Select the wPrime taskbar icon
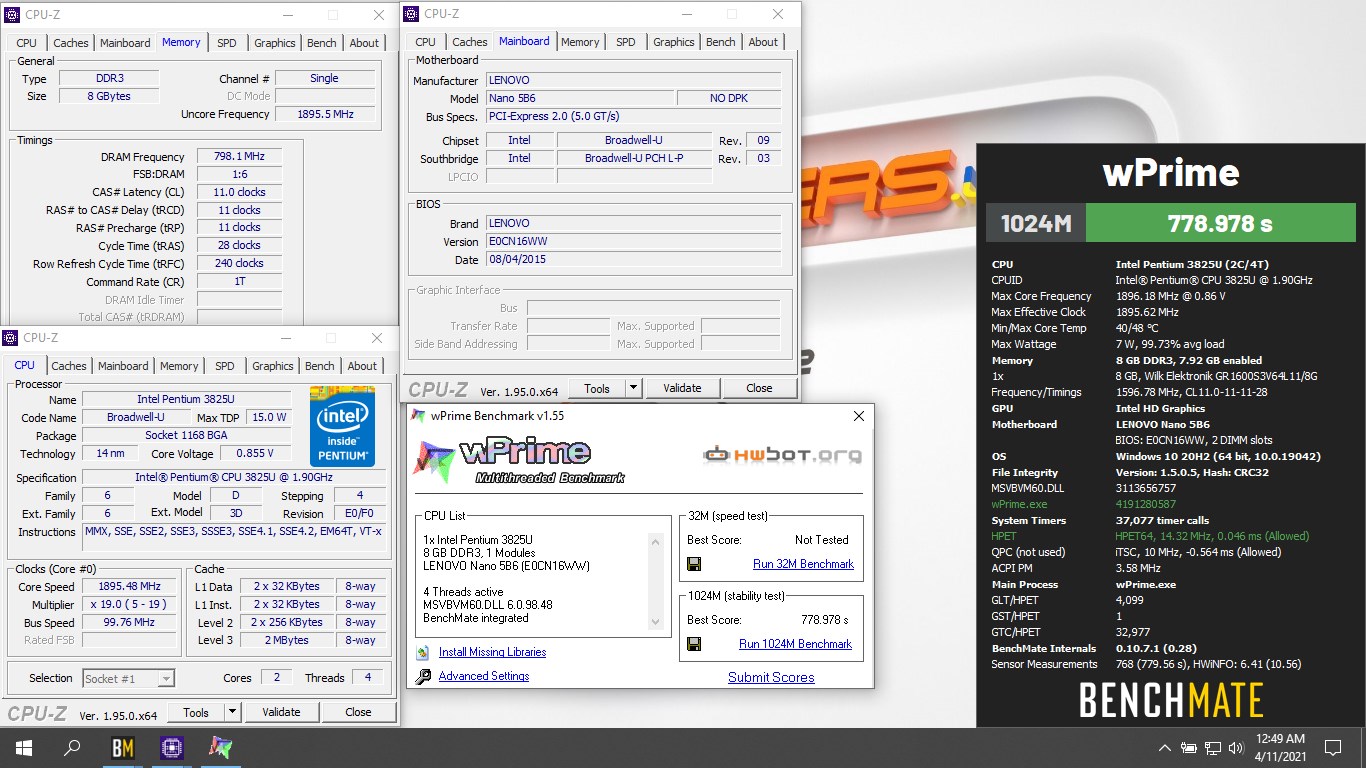 (x=220, y=747)
